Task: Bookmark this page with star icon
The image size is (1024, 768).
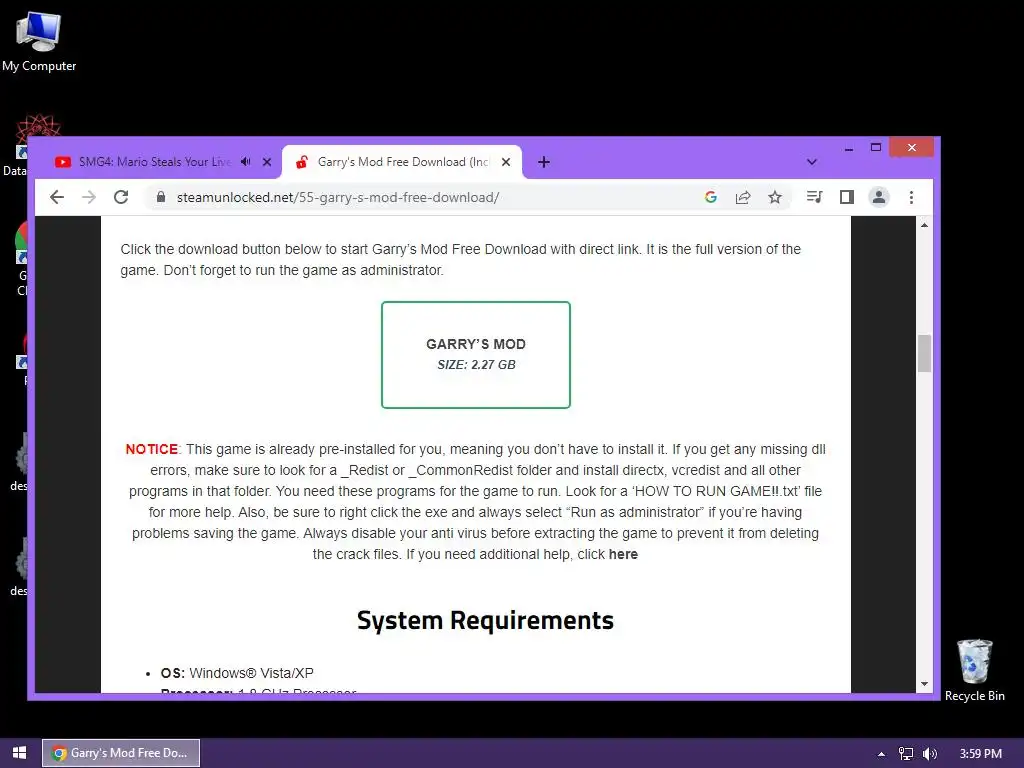Action: pos(775,197)
